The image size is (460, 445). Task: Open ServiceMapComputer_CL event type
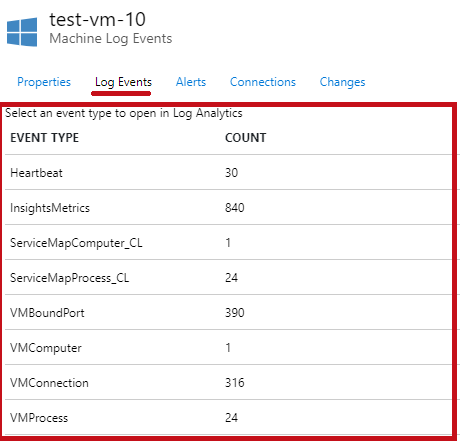228,242
